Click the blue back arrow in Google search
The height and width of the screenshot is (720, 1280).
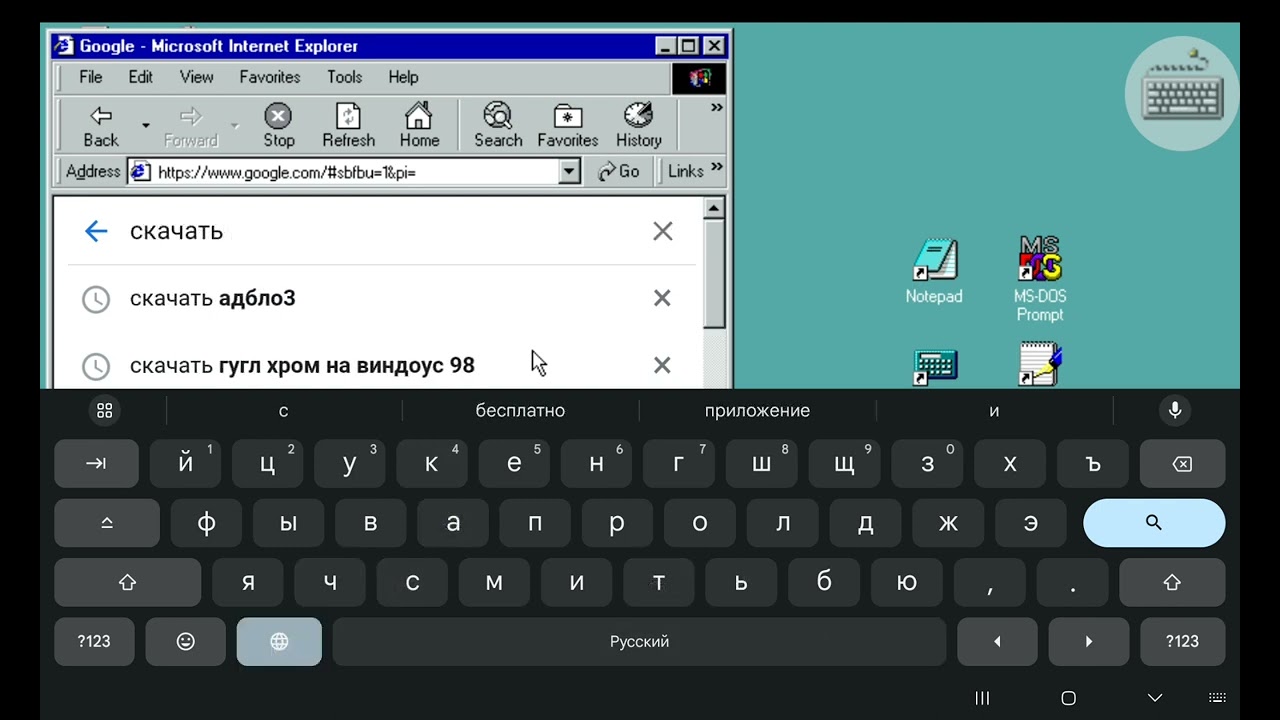96,232
